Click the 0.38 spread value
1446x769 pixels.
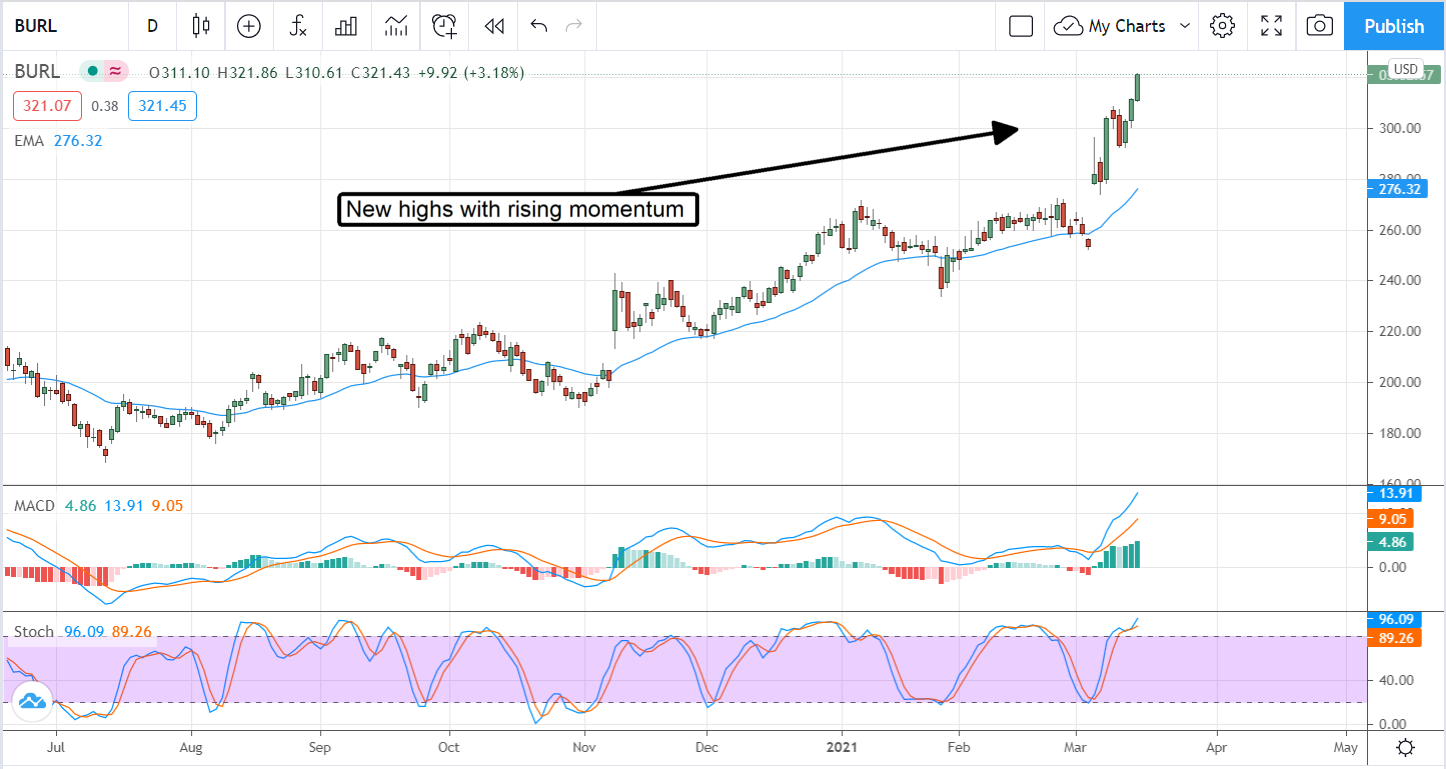[105, 106]
